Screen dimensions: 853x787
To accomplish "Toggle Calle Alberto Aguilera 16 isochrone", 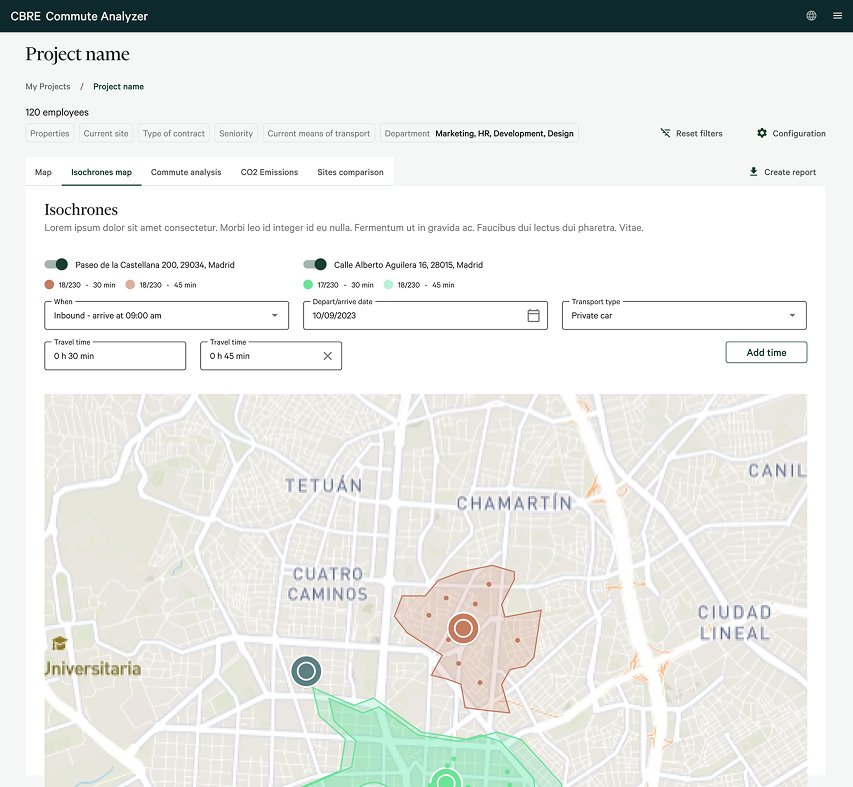I will (x=315, y=265).
